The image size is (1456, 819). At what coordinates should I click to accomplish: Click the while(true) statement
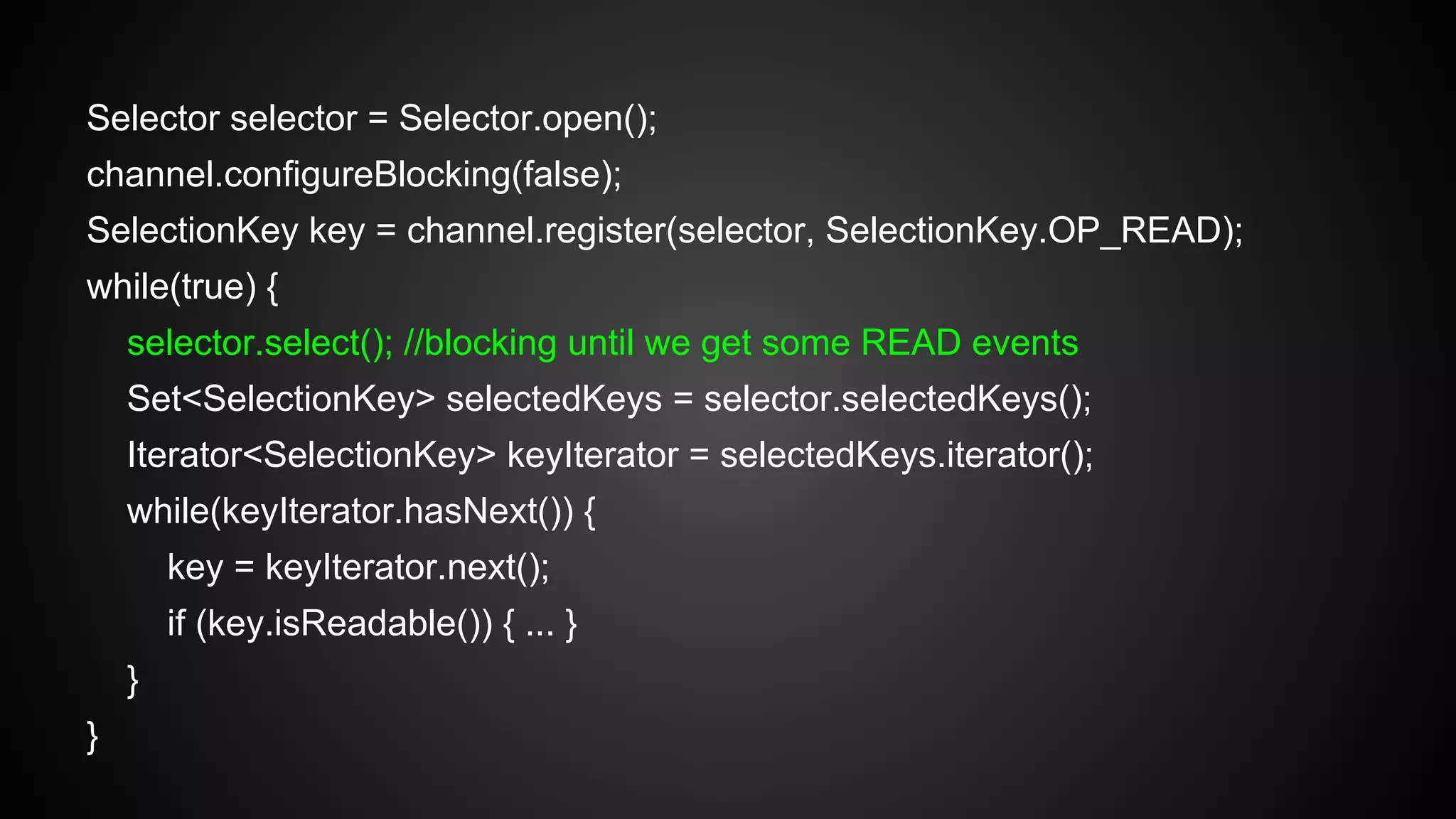point(171,287)
